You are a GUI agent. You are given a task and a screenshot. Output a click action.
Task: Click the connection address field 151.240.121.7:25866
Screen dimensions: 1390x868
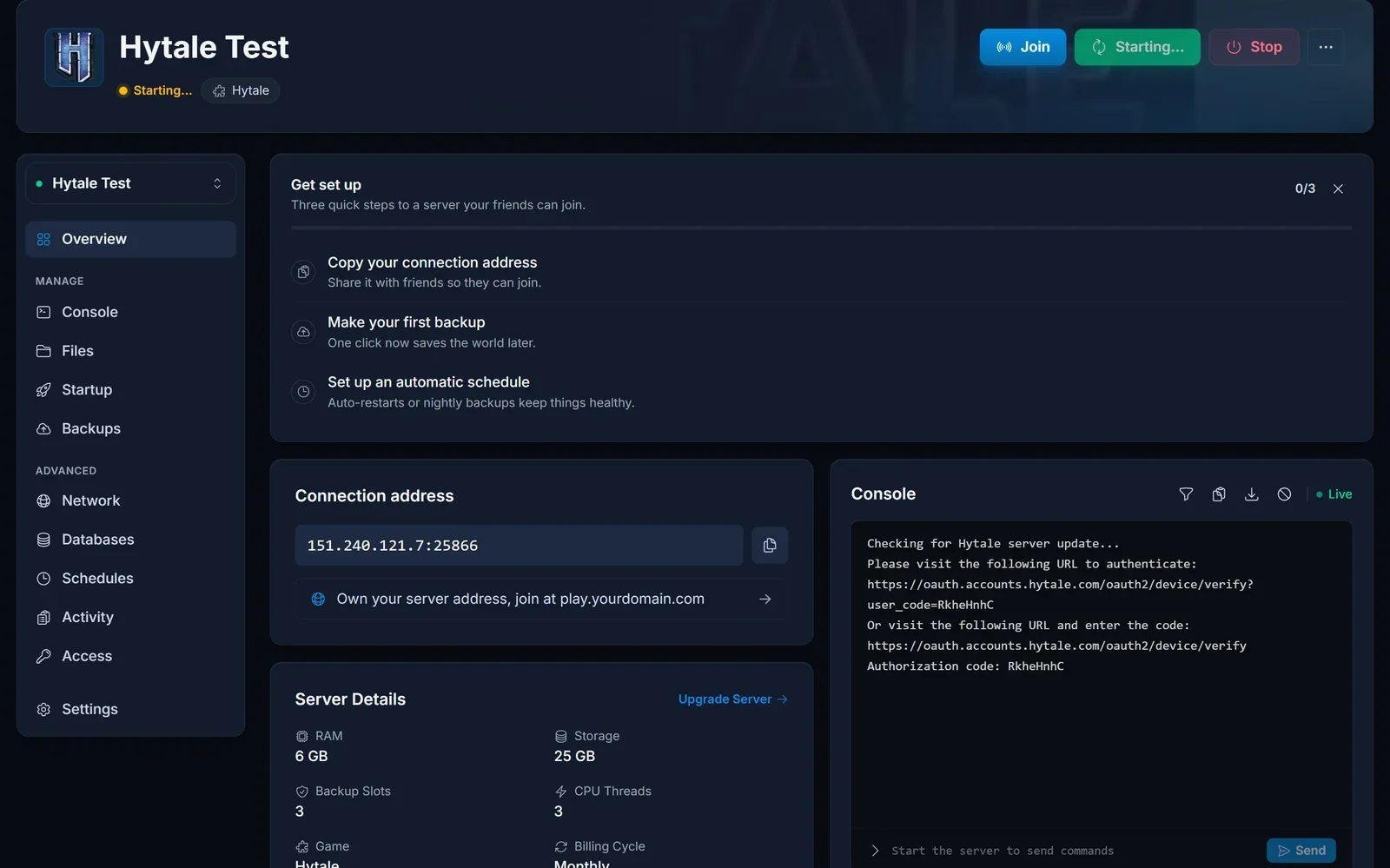(x=519, y=546)
